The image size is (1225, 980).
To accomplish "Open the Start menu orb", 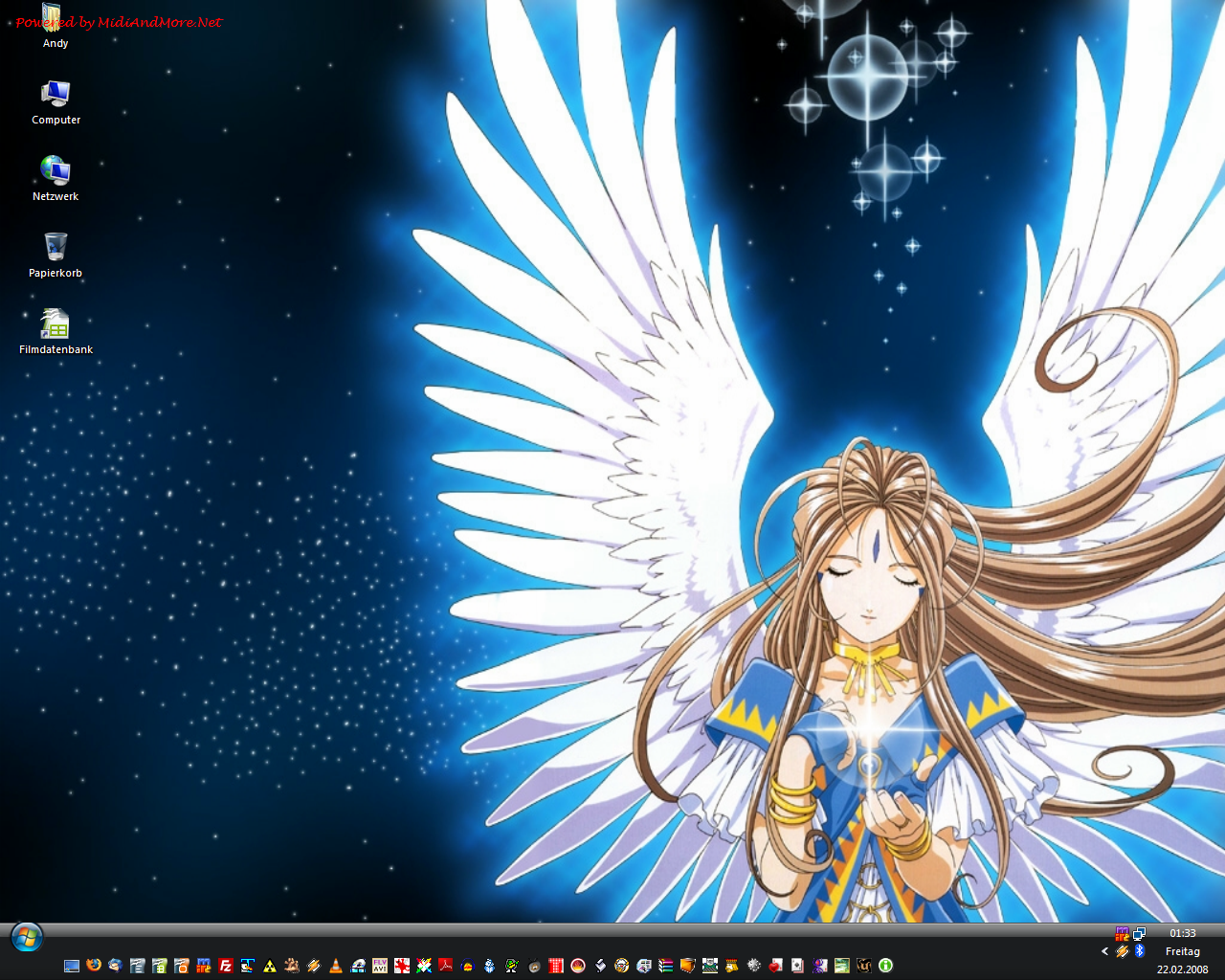I will (x=27, y=937).
